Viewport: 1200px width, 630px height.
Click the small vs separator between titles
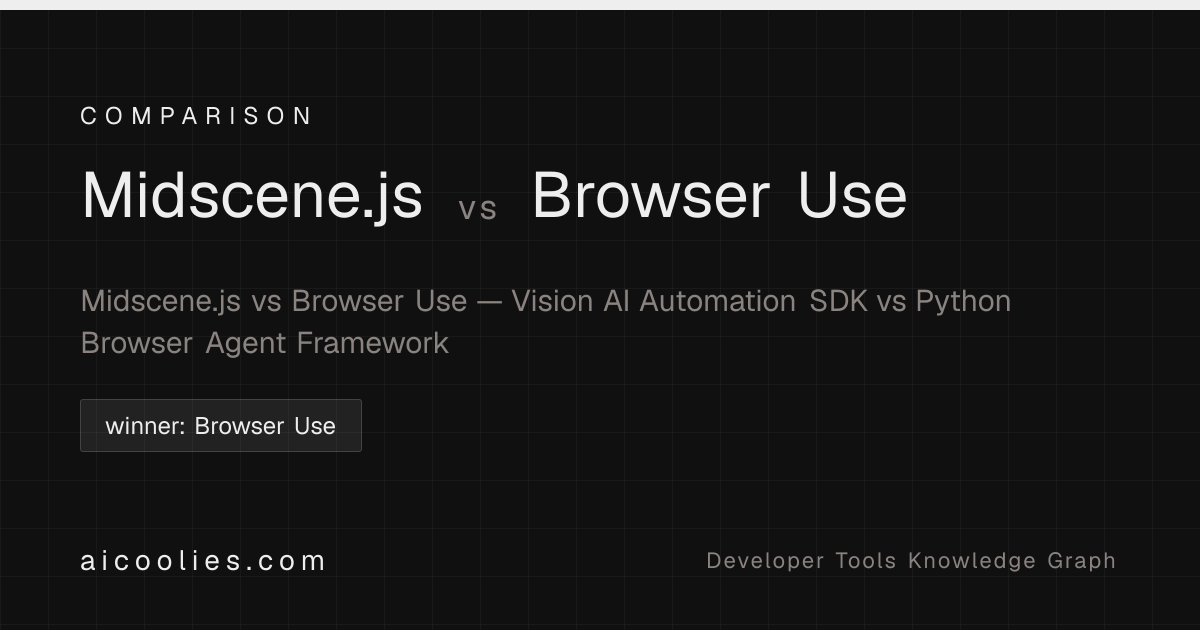pos(478,209)
